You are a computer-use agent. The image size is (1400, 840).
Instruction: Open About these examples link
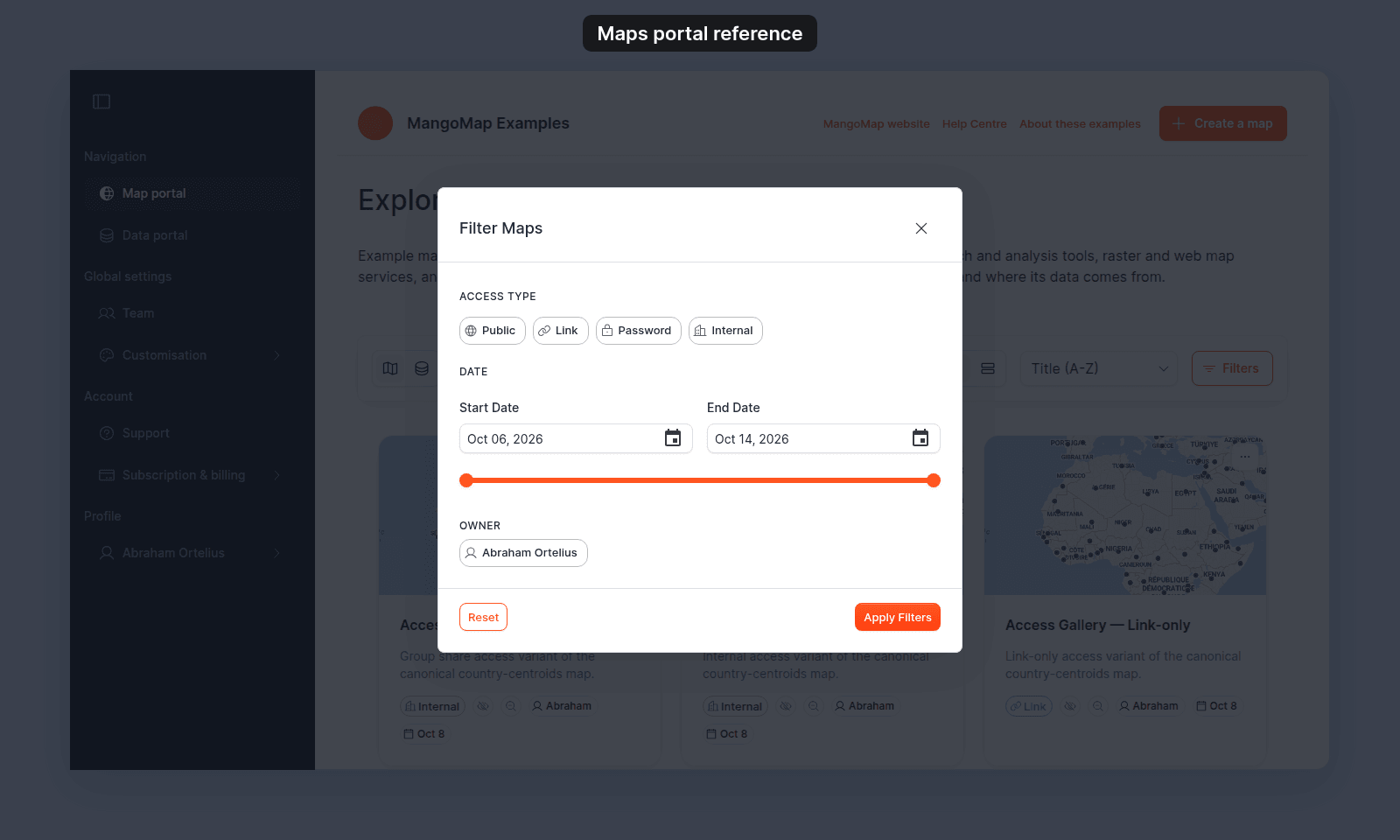(1080, 124)
